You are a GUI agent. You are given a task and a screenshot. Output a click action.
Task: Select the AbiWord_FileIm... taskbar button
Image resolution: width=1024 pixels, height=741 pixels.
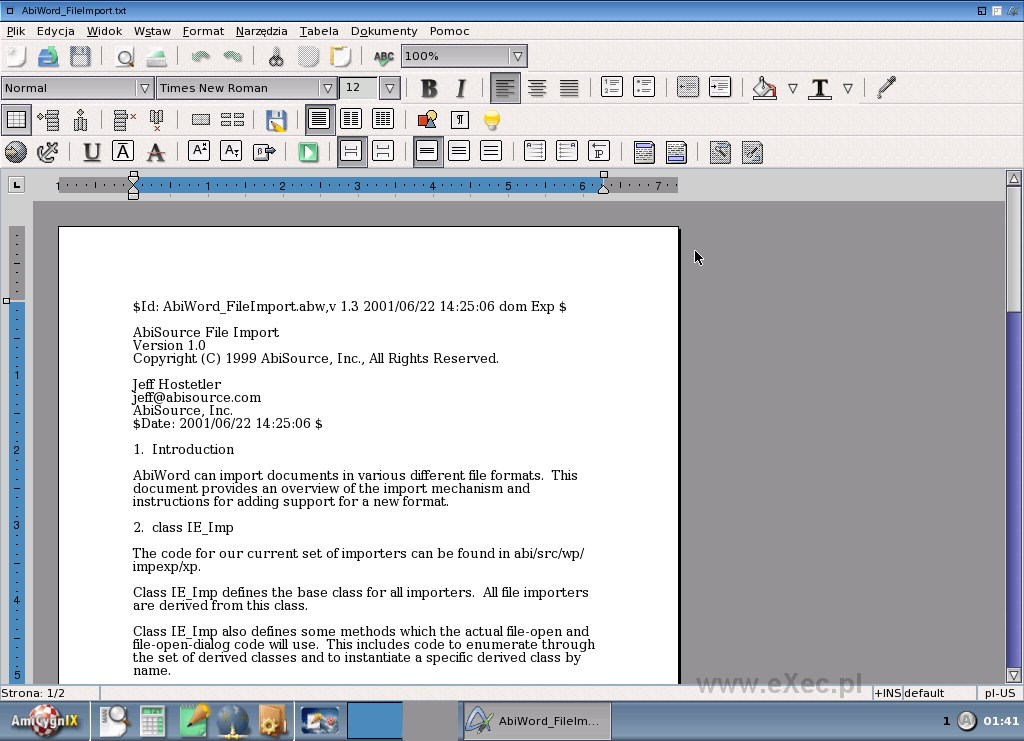pos(536,721)
